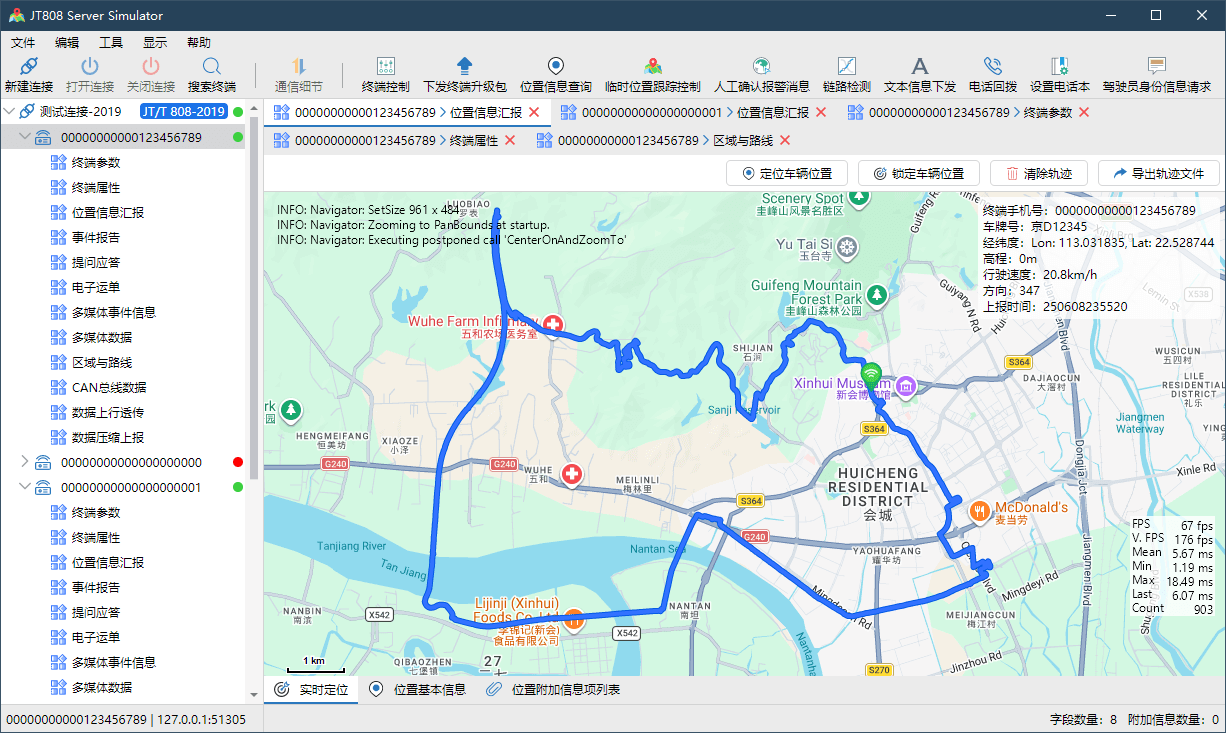Collapse the 测试连接-2019 tree node

tap(10, 112)
